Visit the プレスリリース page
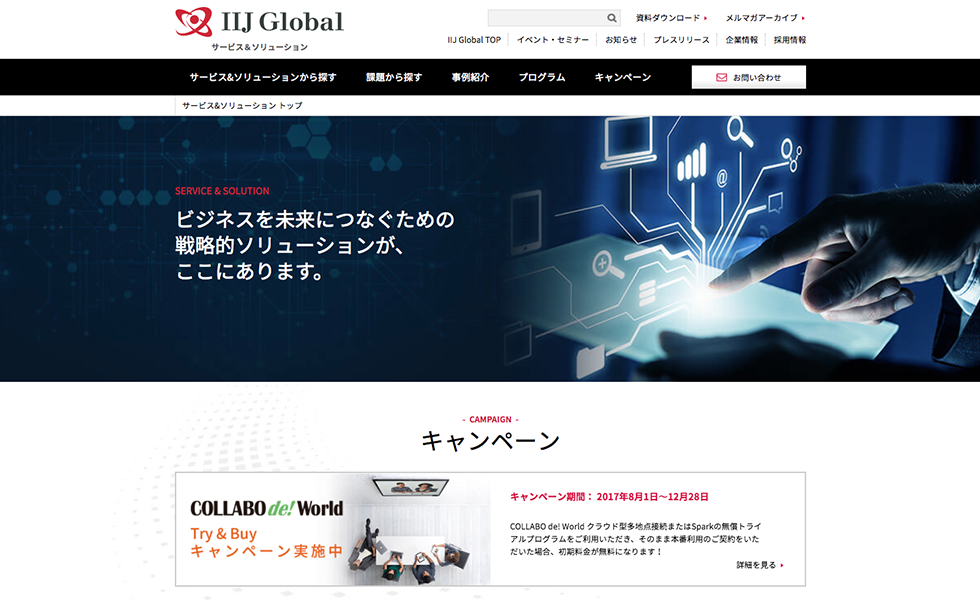 (681, 40)
